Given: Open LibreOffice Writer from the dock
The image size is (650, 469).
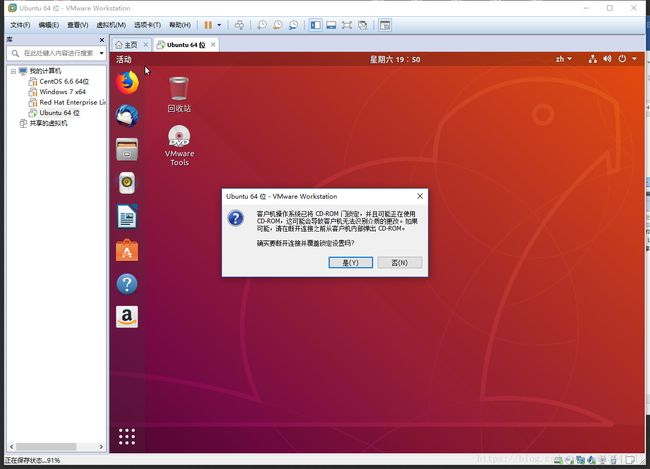Looking at the screenshot, I should point(127,216).
